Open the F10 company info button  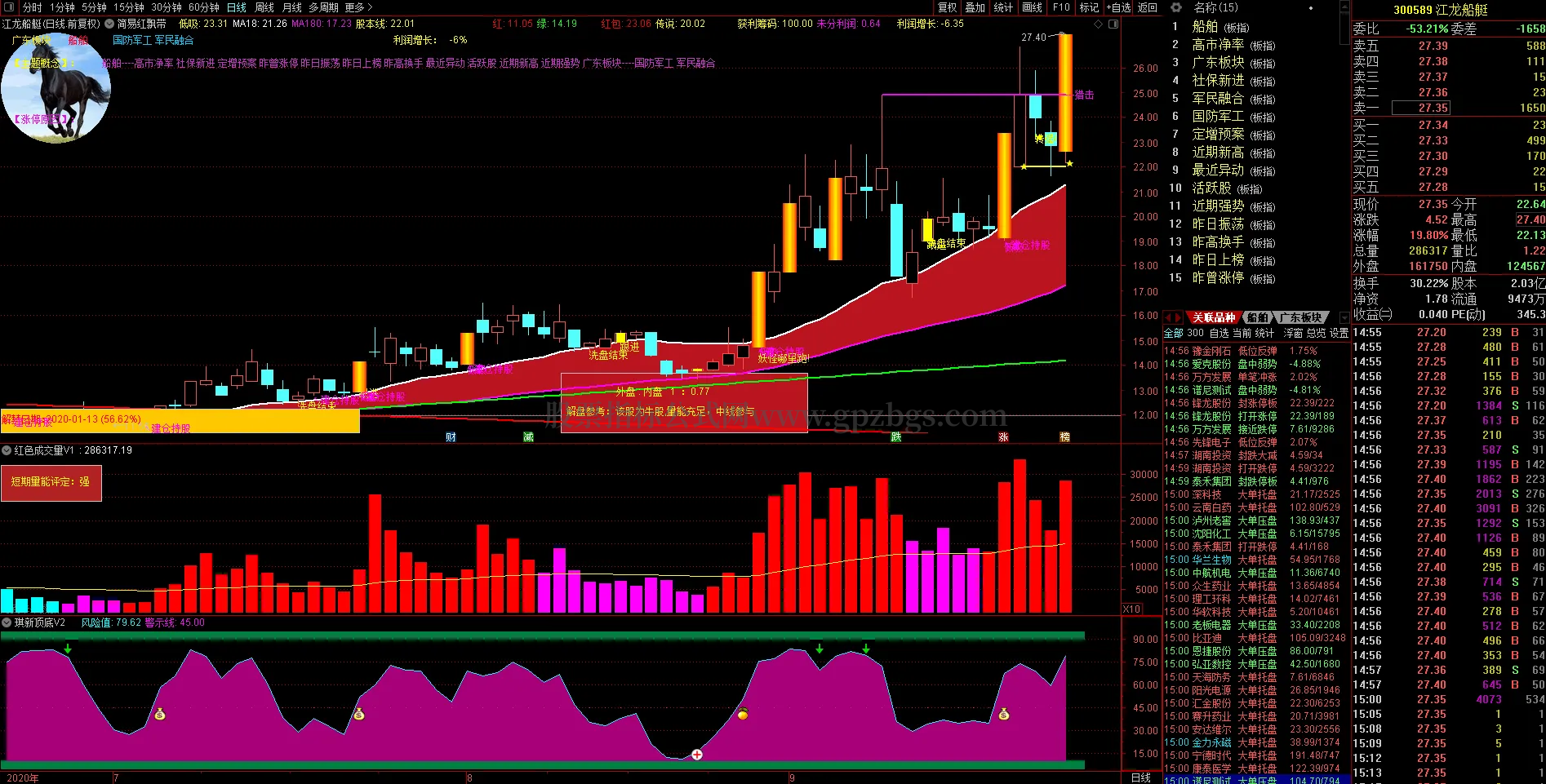point(1061,7)
